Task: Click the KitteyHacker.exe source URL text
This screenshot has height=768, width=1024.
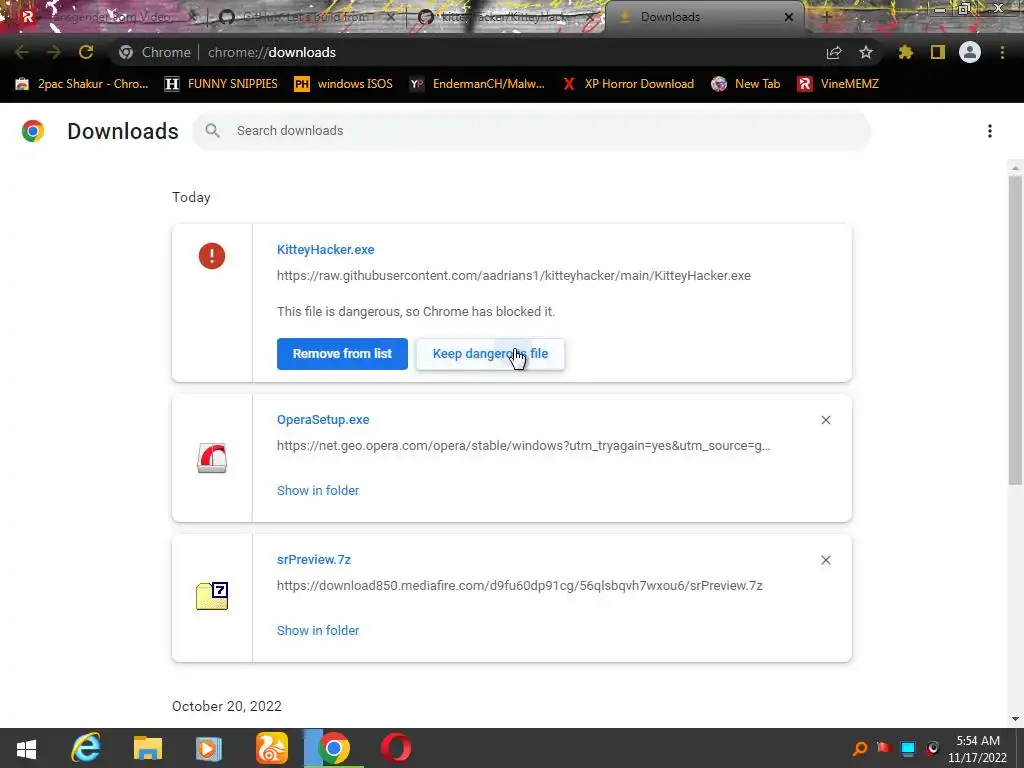Action: 513,276
